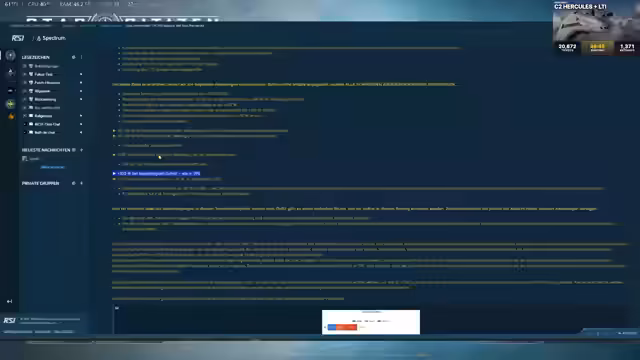This screenshot has height=360, width=640.
Task: Open the poll chart thumbnail image
Action: (371, 322)
